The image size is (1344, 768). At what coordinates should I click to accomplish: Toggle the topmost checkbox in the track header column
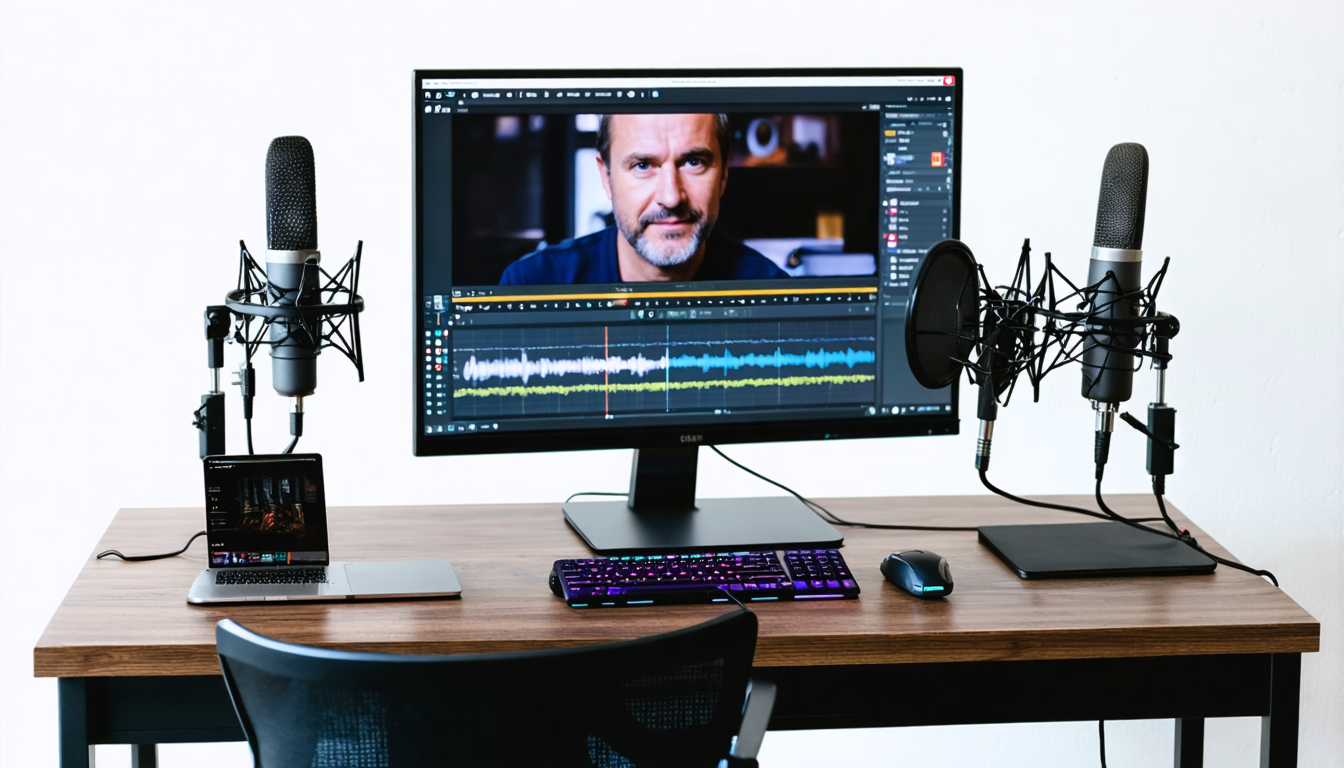[428, 334]
